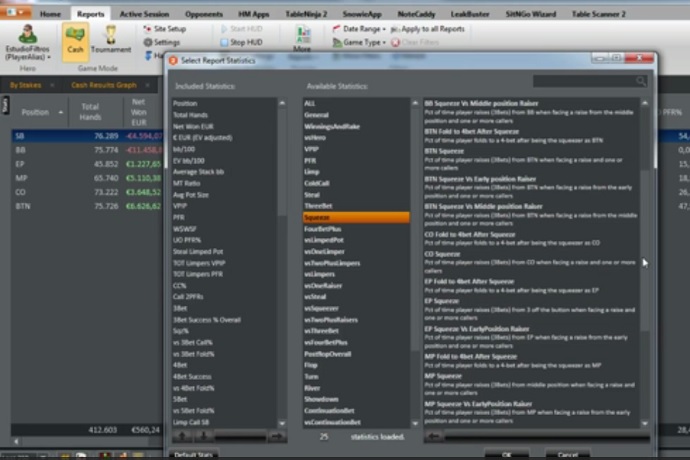
Task: Click the Default Stats button
Action: [x=193, y=455]
